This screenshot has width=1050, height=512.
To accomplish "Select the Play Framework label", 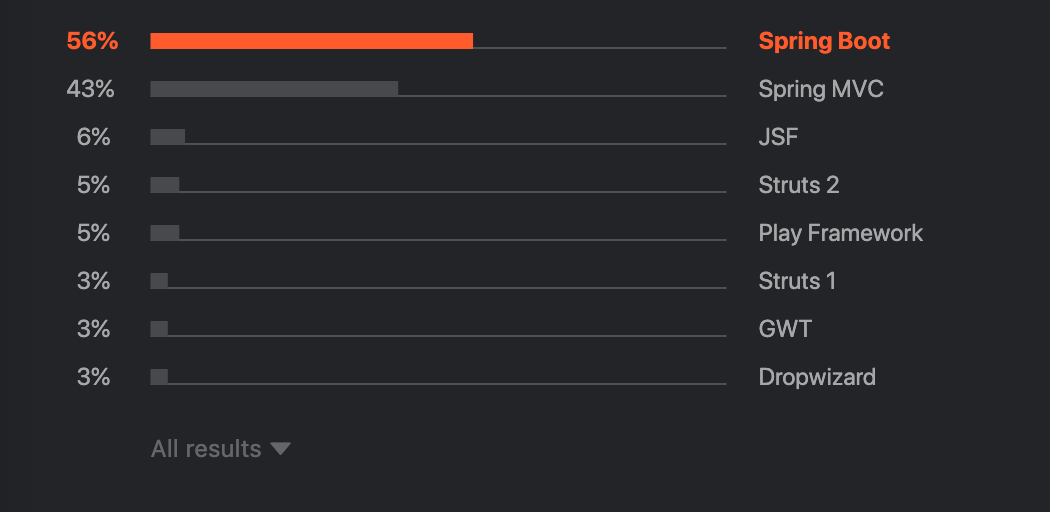I will tap(841, 234).
